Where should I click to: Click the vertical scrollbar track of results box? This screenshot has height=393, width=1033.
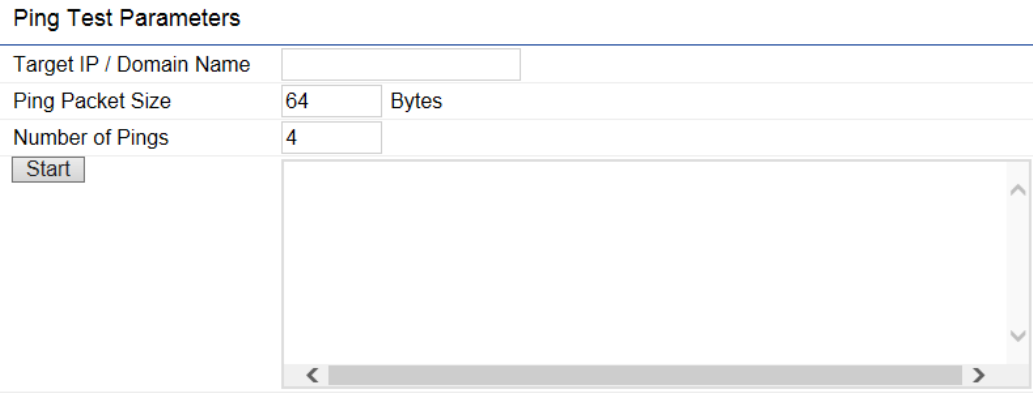pos(1018,263)
